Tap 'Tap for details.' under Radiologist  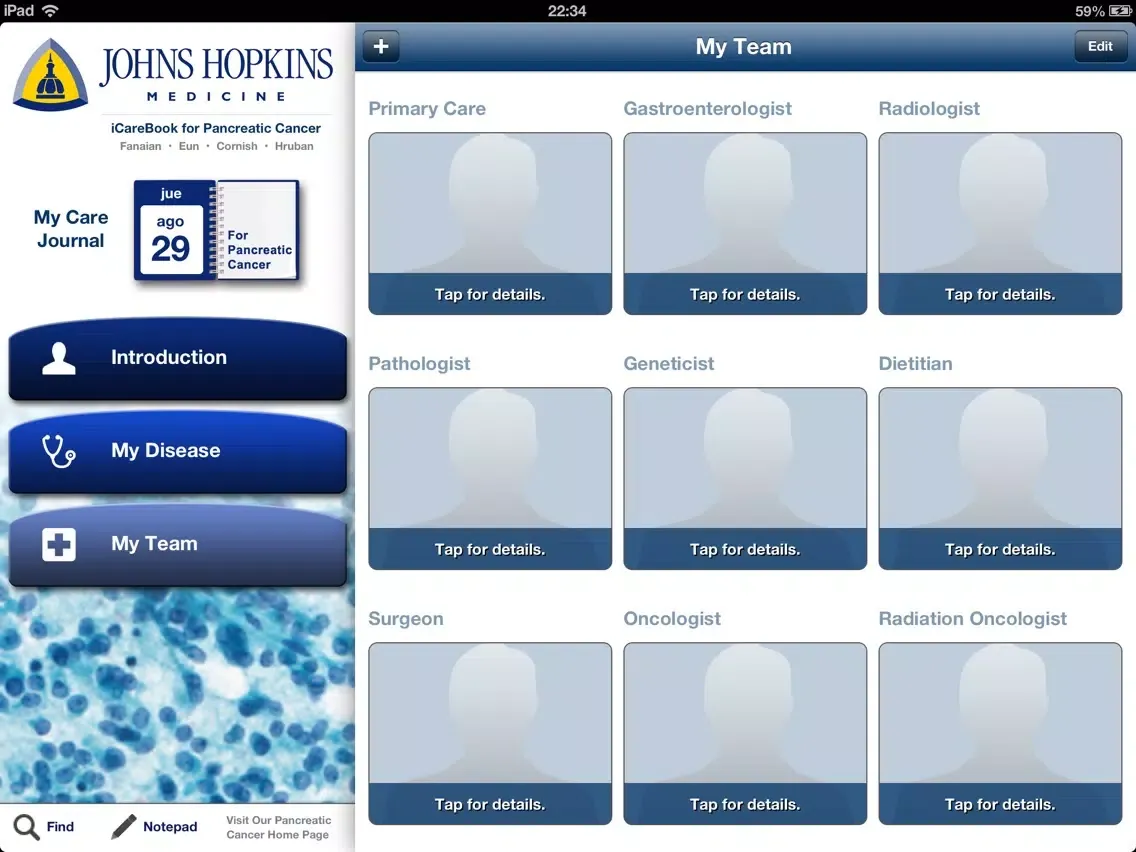tap(1000, 294)
